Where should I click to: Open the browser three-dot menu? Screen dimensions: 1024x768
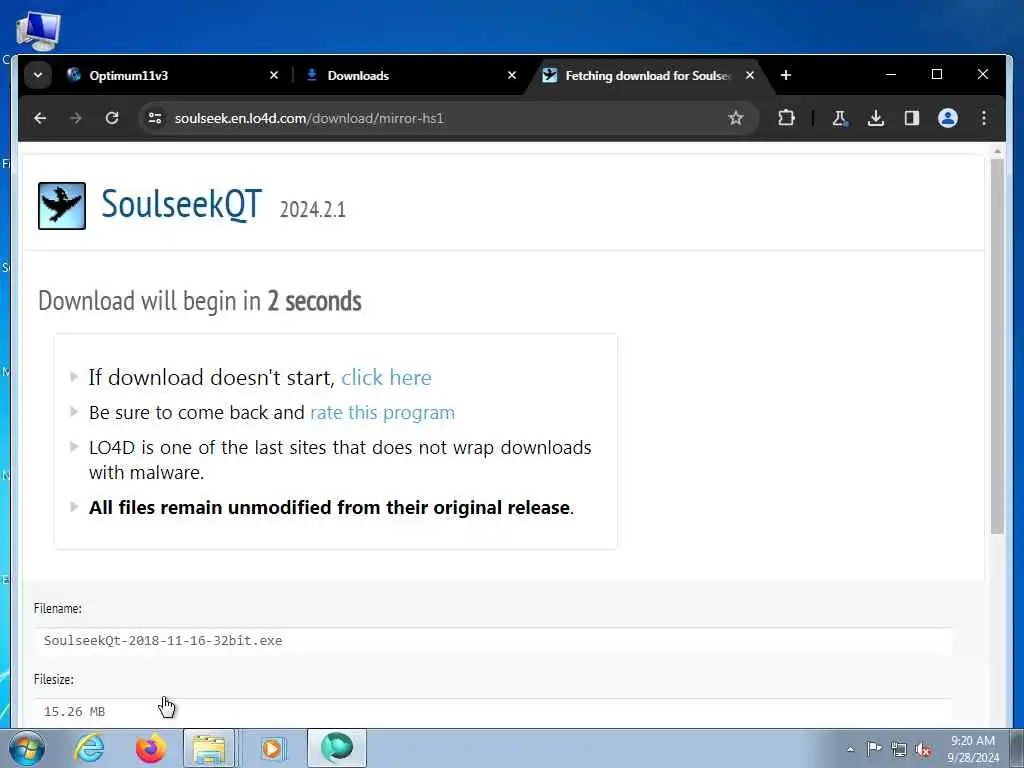[x=984, y=118]
